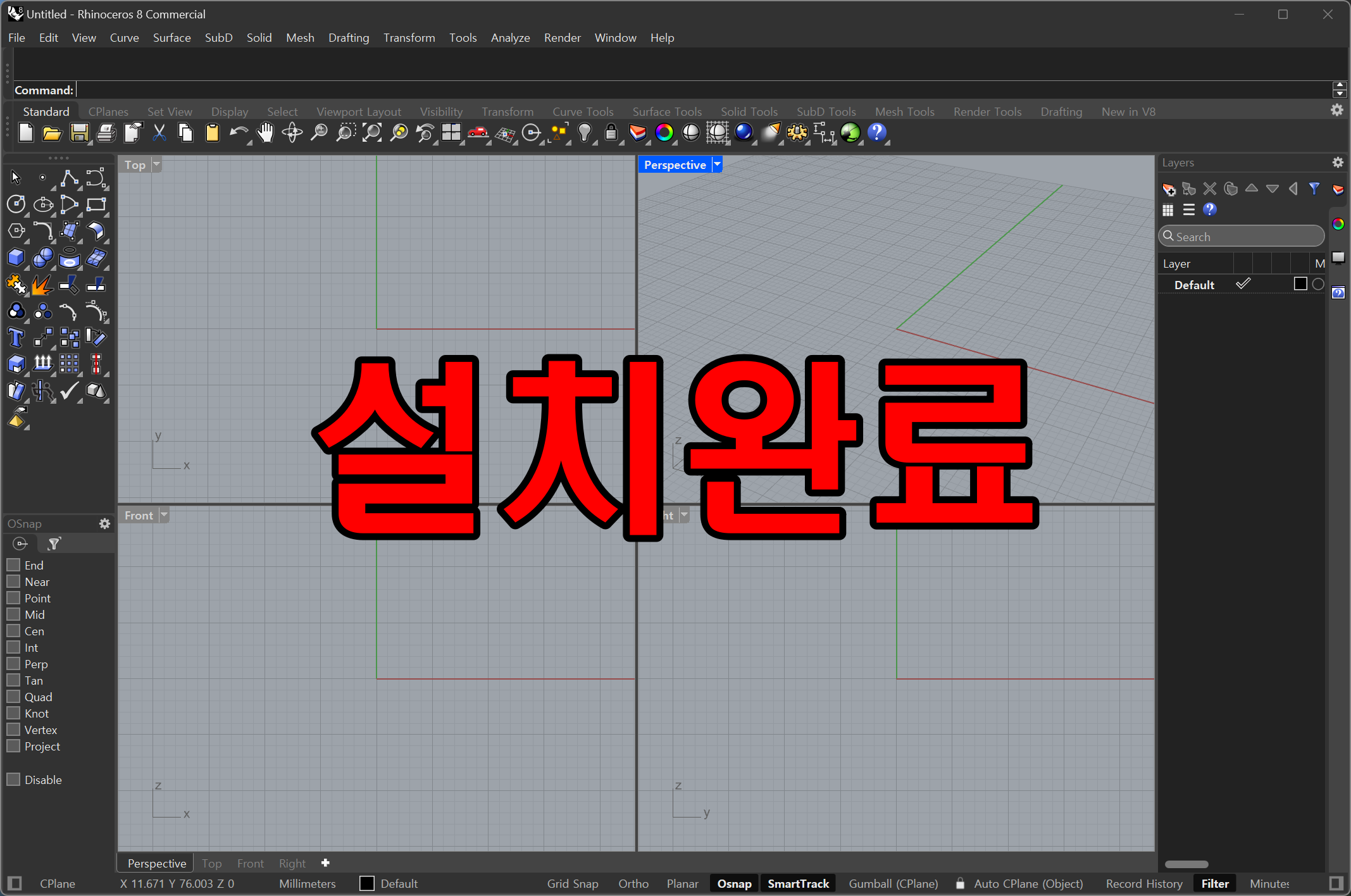Open the Top viewport title menu arrow

(x=156, y=165)
